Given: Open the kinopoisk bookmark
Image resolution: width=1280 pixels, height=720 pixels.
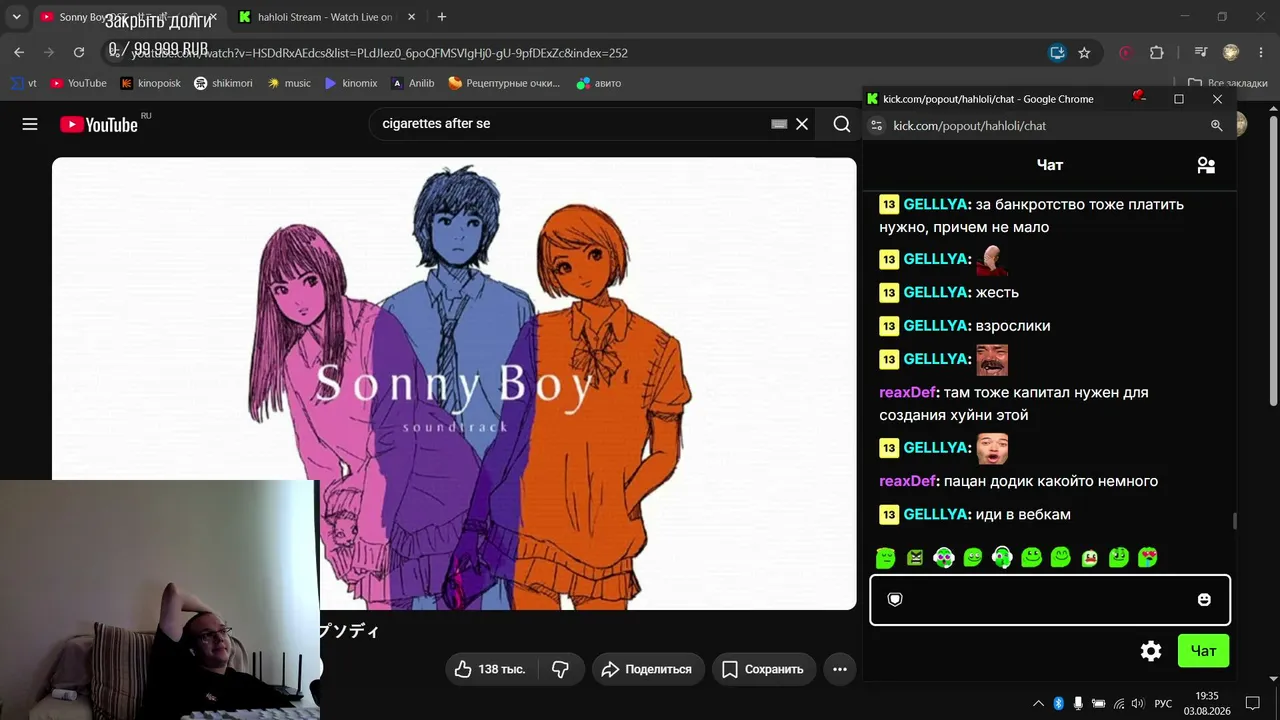Looking at the screenshot, I should [150, 83].
